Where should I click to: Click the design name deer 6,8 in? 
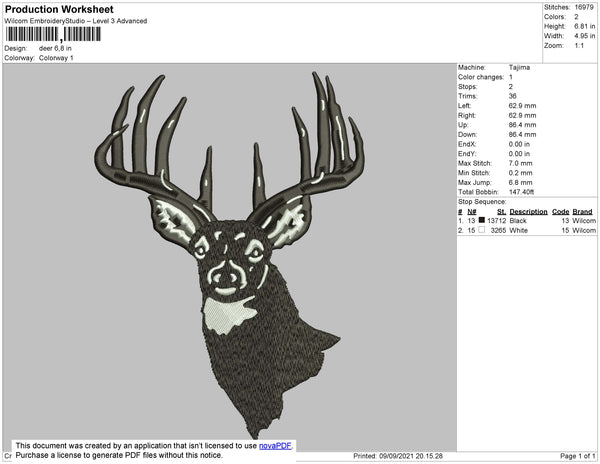point(55,48)
